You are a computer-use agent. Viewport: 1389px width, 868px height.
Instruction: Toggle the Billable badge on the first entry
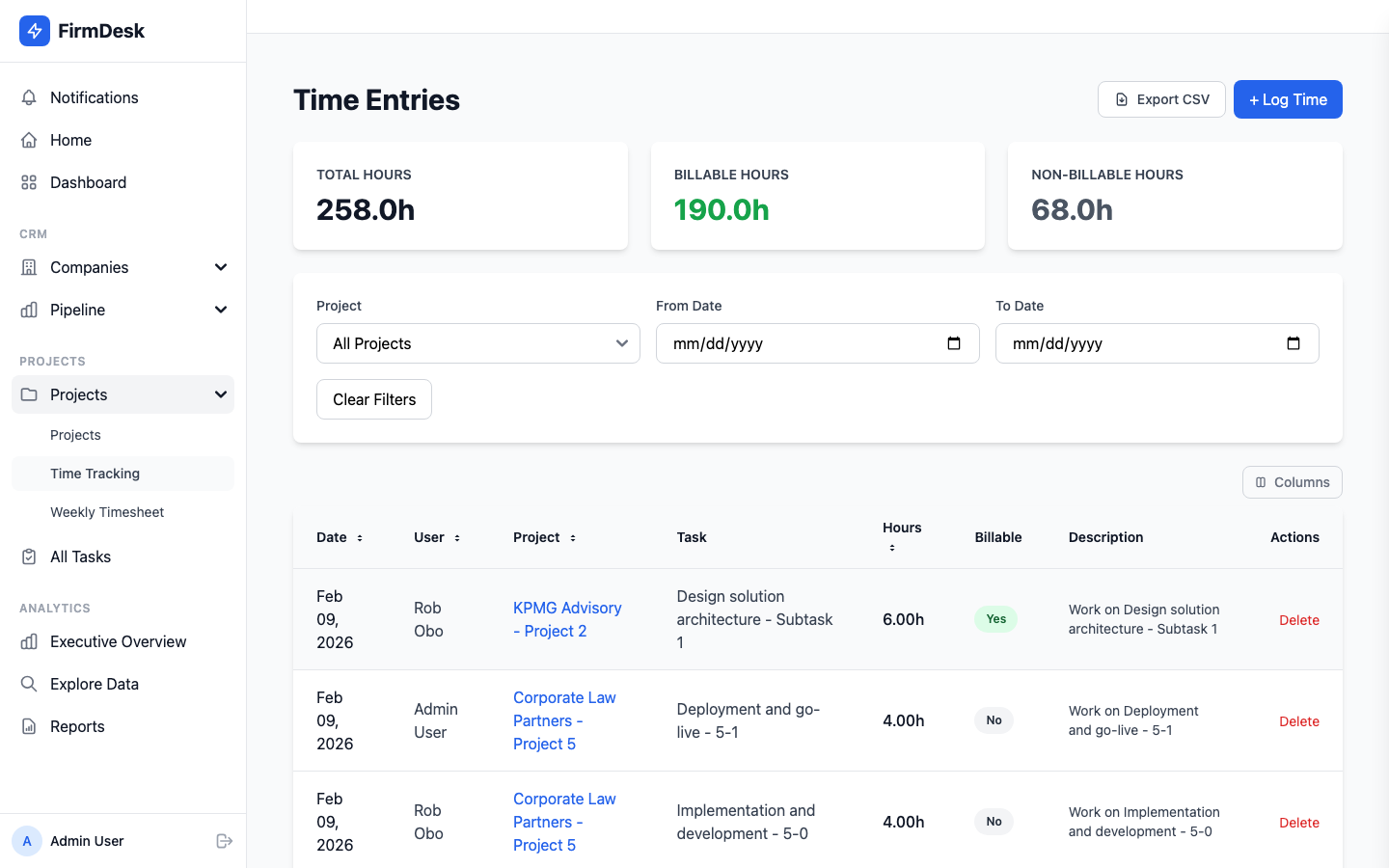click(995, 619)
